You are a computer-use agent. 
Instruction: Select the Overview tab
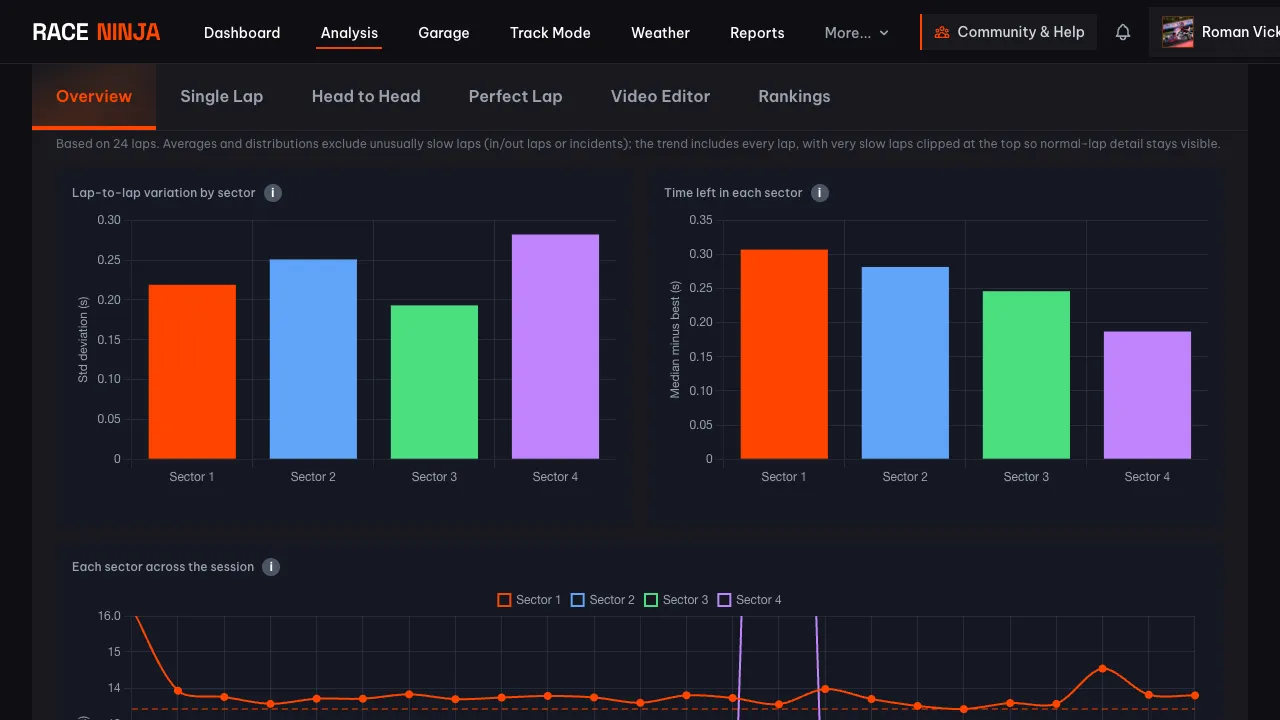[x=94, y=96]
